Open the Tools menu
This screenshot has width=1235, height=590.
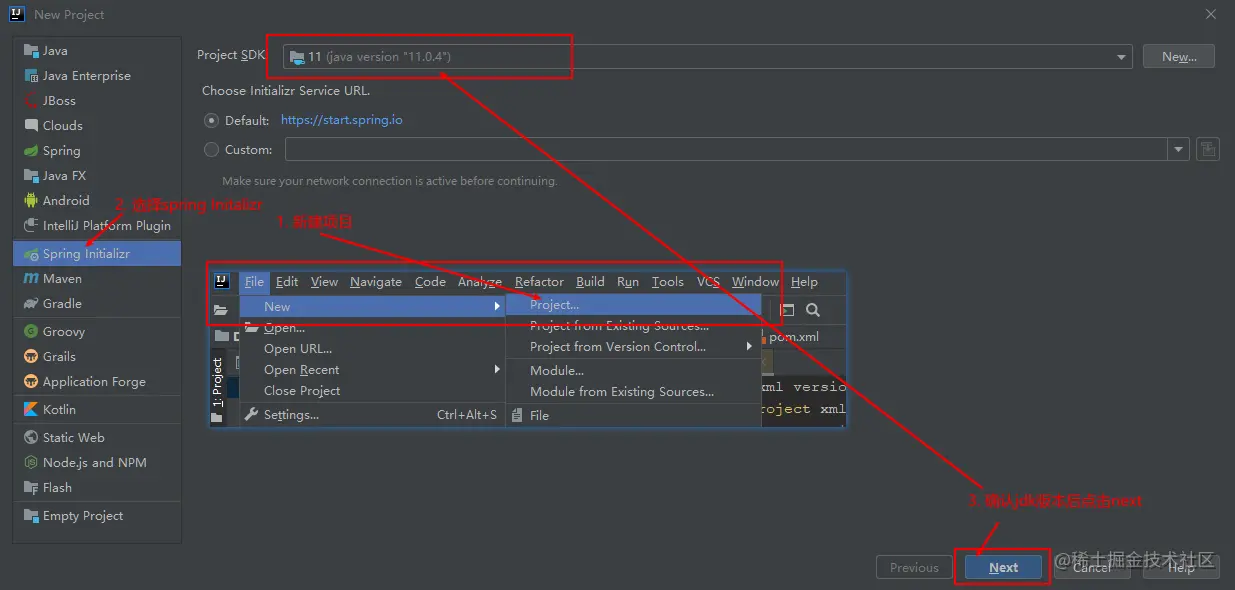667,282
